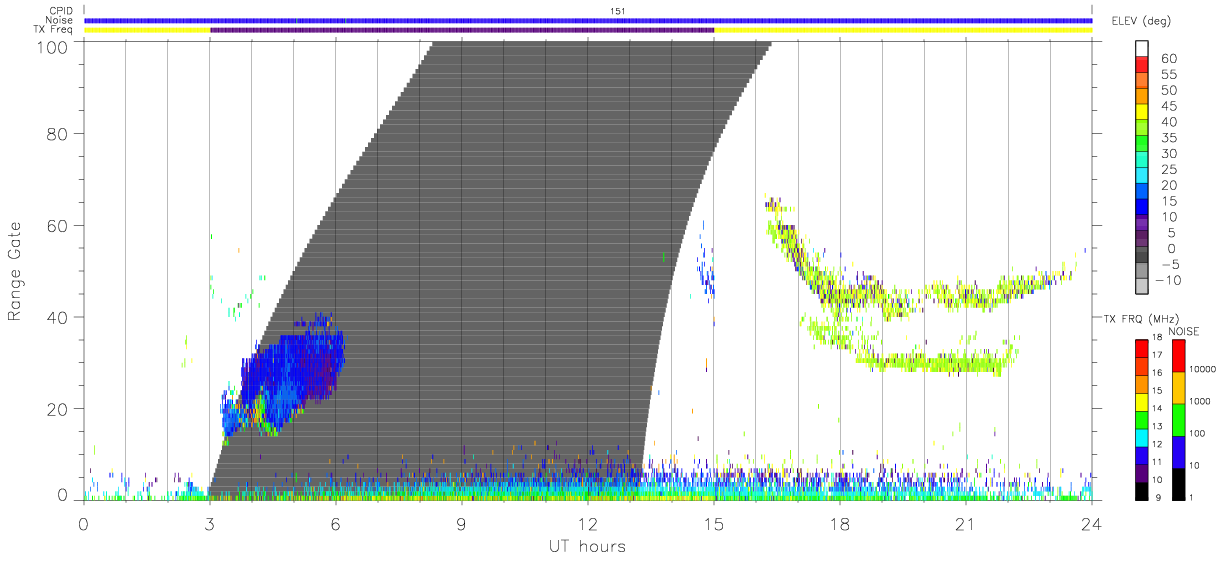
Task: Click x-axis tick label '6'
Action: pos(336,523)
